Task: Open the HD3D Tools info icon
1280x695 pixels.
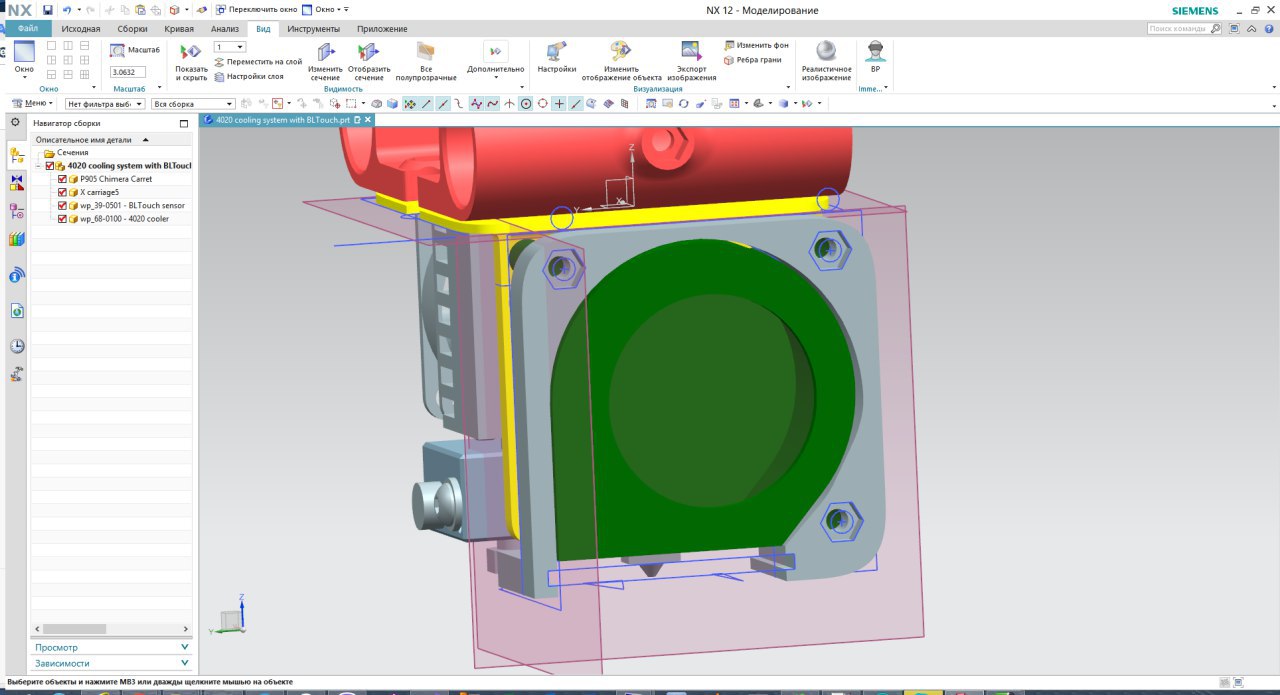Action: click(17, 275)
